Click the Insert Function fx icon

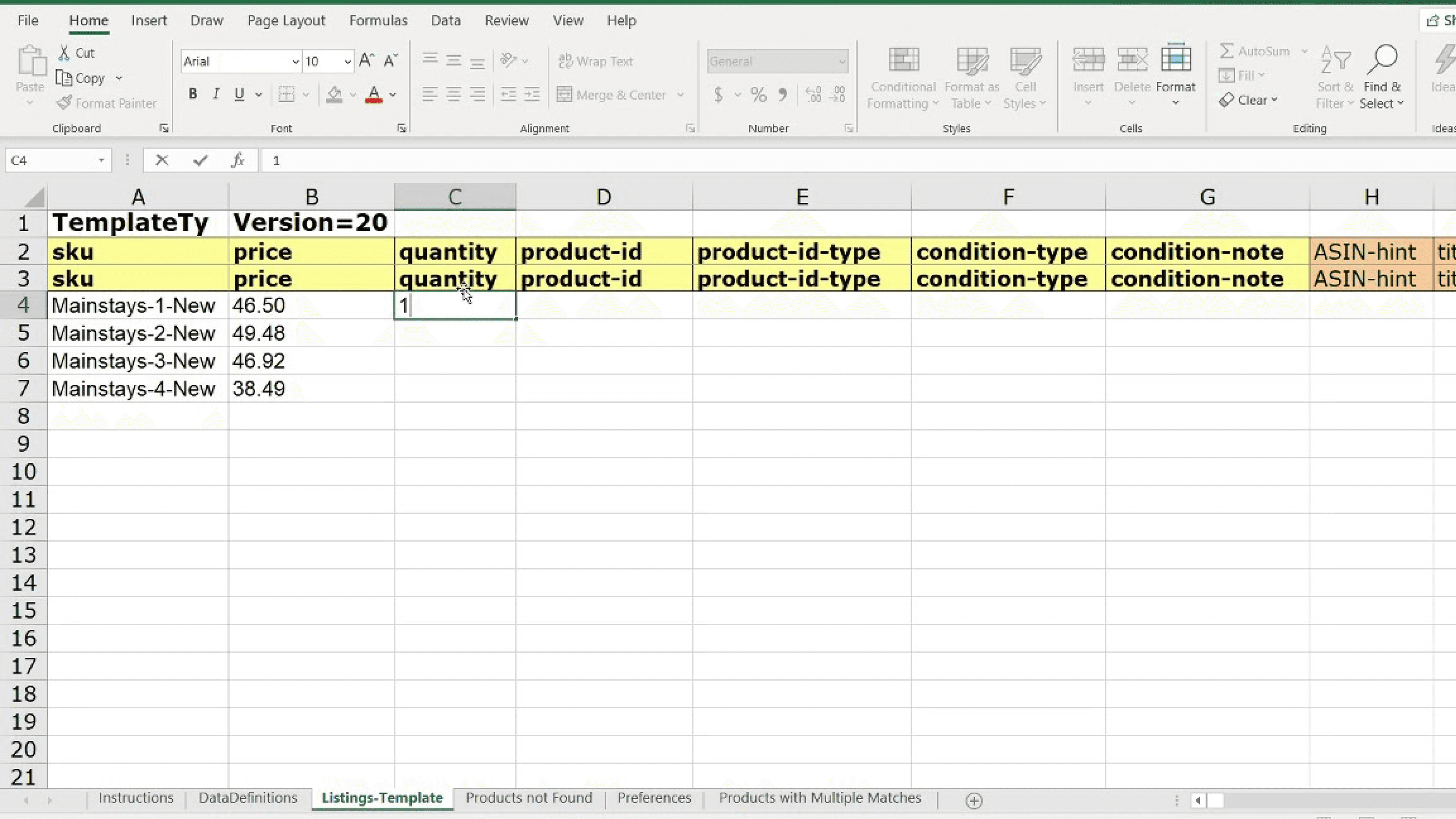point(238,160)
